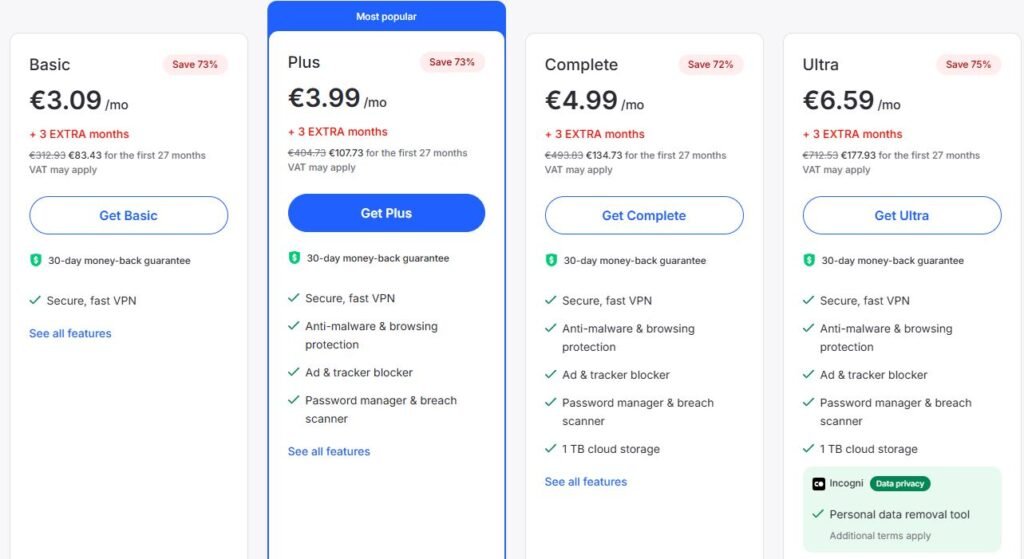Click the checkmark beside Personal data removal tool
Viewport: 1024px width, 559px height.
click(x=818, y=514)
